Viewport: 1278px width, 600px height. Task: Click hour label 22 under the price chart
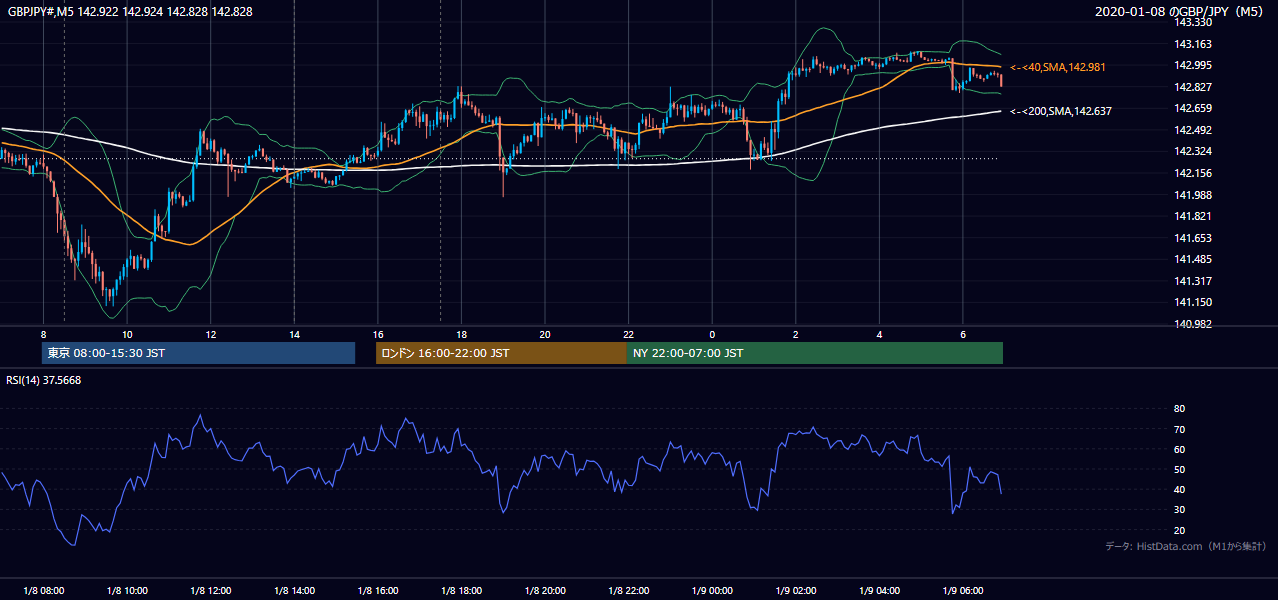pyautogui.click(x=628, y=334)
